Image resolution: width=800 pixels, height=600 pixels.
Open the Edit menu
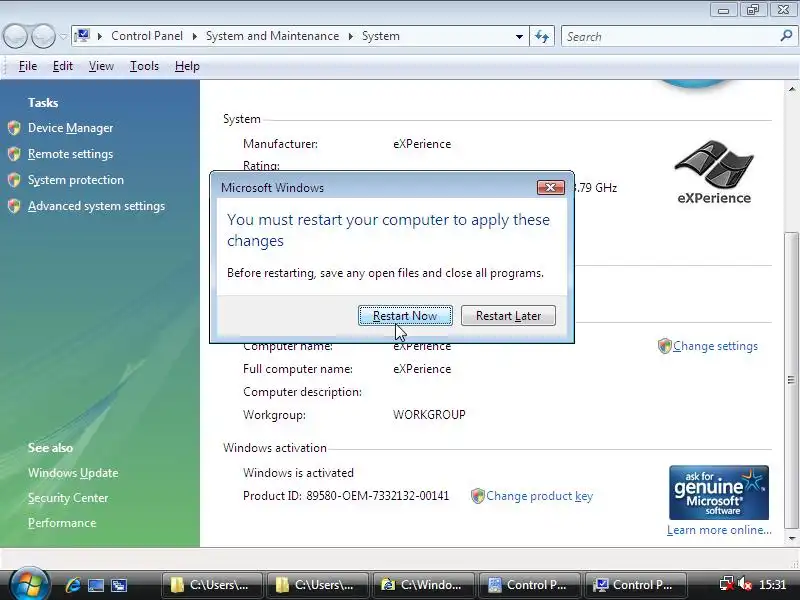[x=63, y=66]
